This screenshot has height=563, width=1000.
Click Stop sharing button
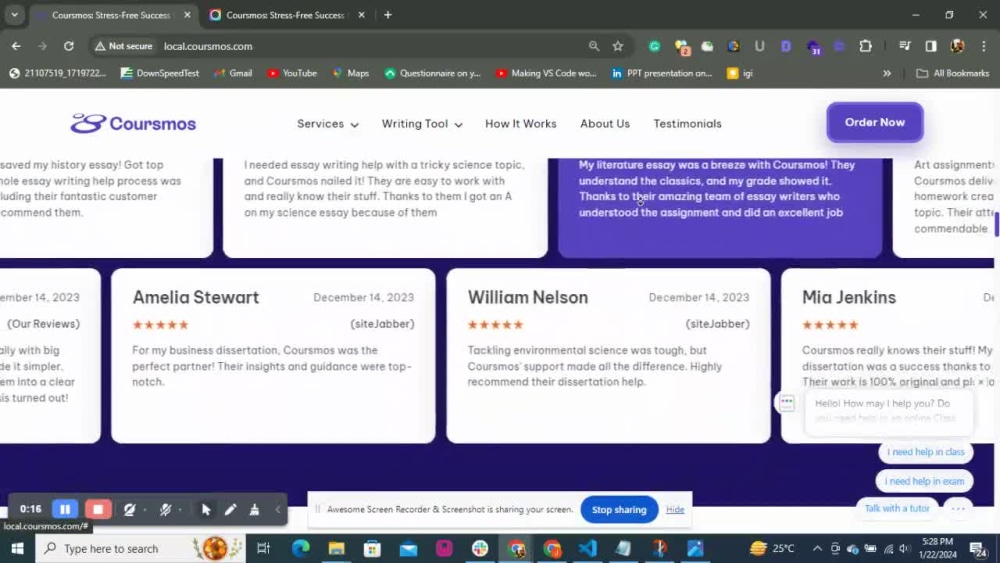tap(619, 509)
